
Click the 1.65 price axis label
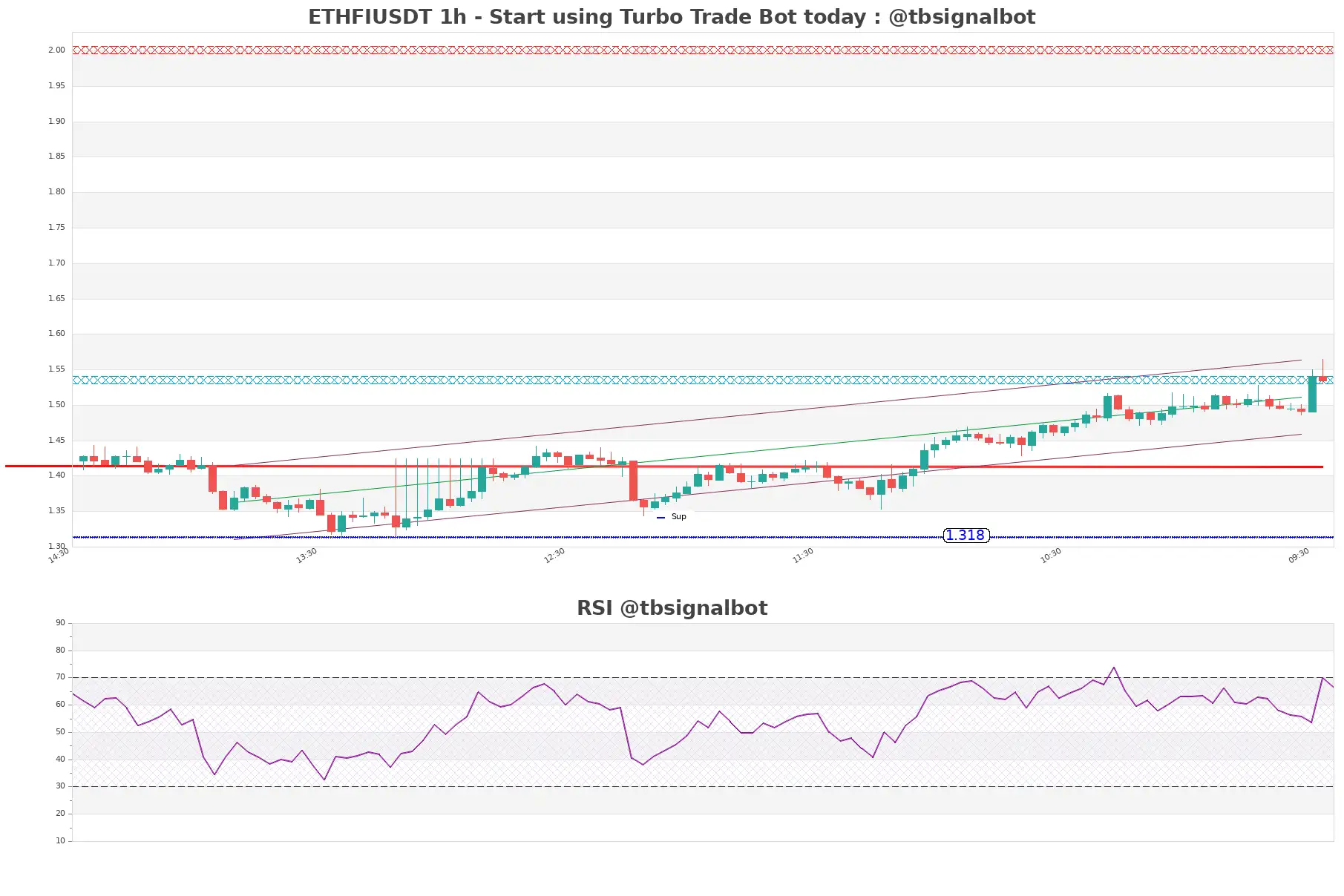tap(56, 299)
